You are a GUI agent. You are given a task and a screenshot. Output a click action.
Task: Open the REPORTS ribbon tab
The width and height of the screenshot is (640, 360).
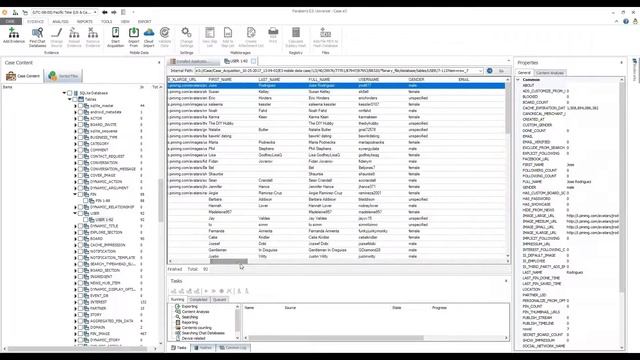tap(84, 21)
